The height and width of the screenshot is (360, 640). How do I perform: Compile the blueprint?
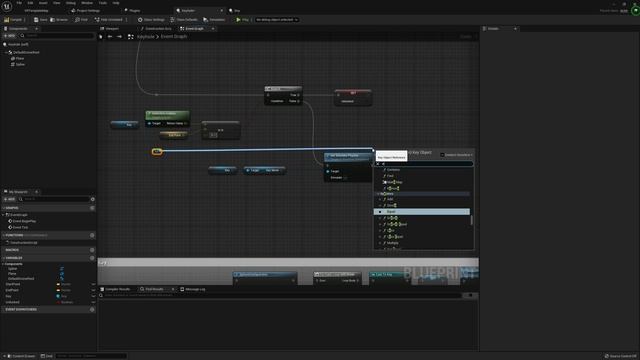(13, 20)
